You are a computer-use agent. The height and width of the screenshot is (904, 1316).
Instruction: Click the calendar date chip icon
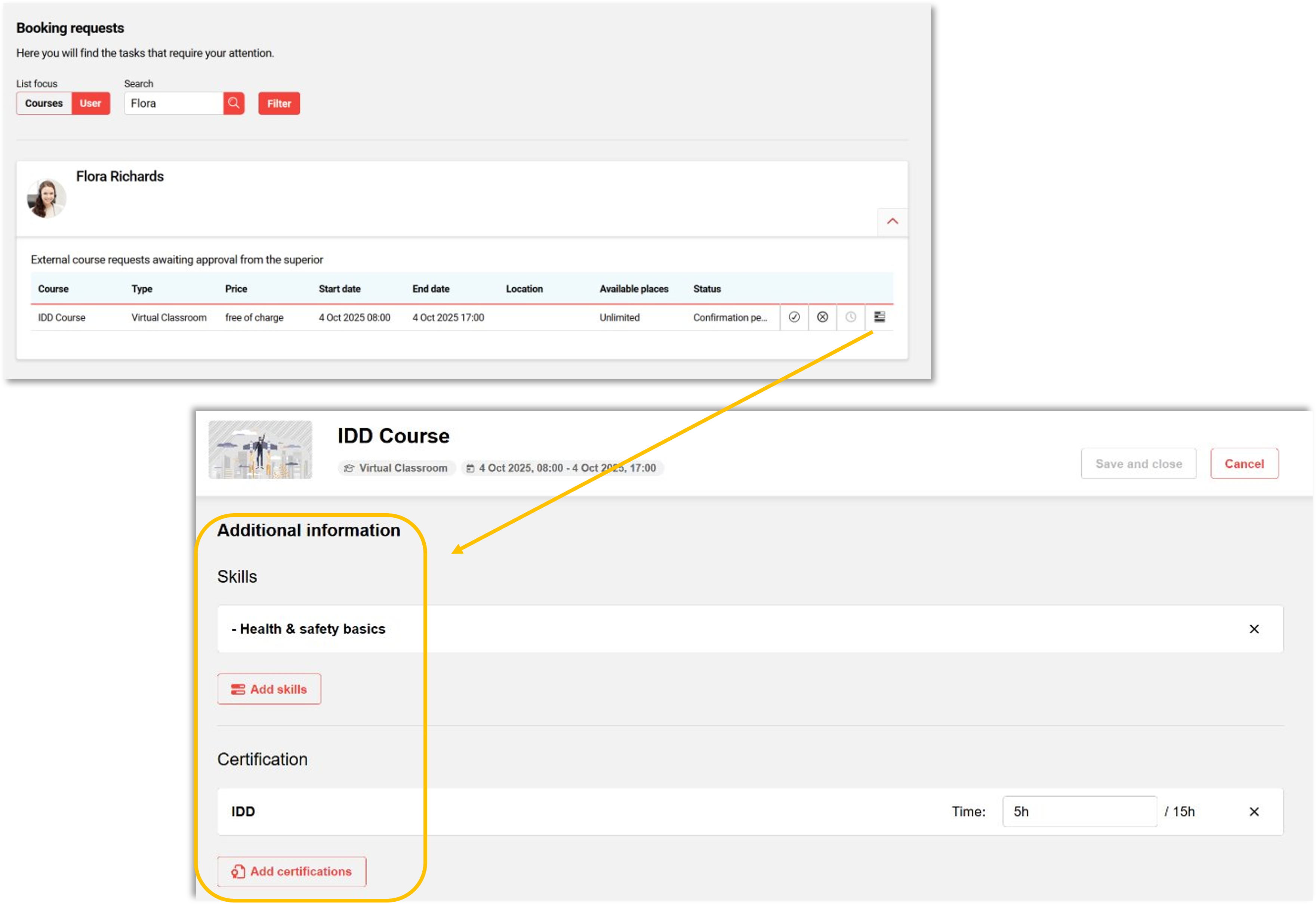point(470,468)
